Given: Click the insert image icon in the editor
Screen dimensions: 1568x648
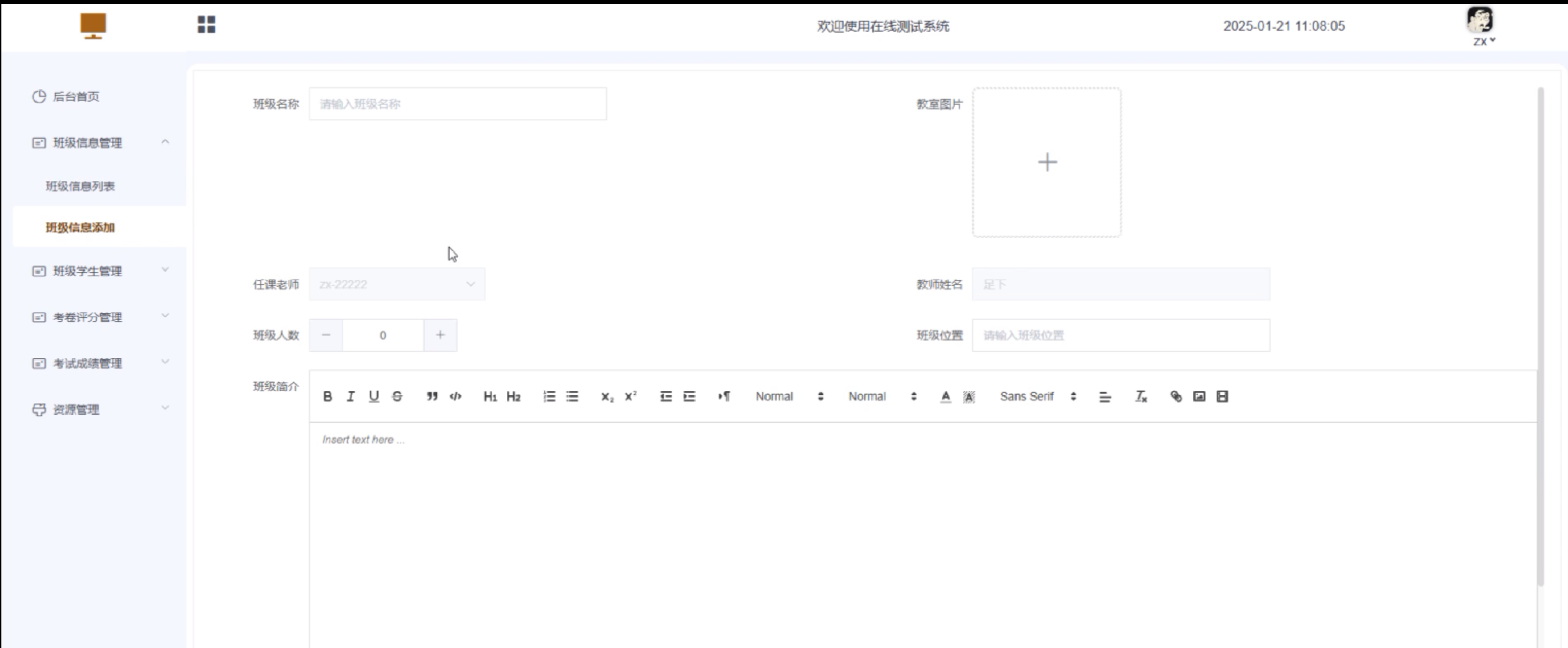Looking at the screenshot, I should click(x=1199, y=397).
